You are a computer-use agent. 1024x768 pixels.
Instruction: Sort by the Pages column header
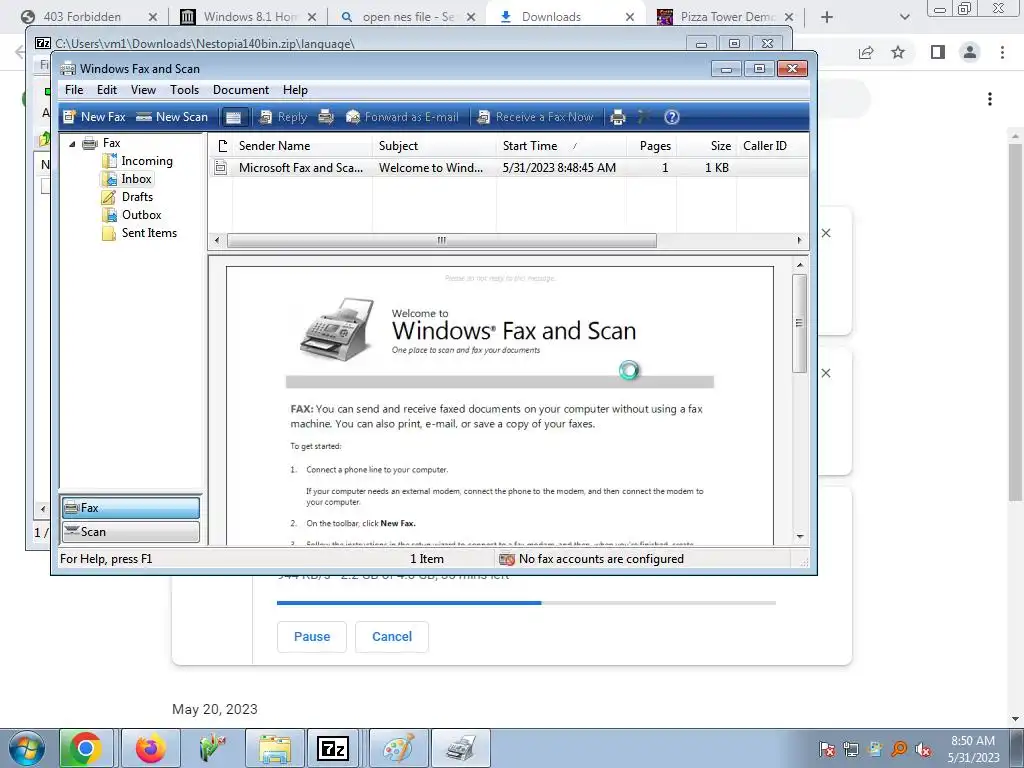[651, 146]
